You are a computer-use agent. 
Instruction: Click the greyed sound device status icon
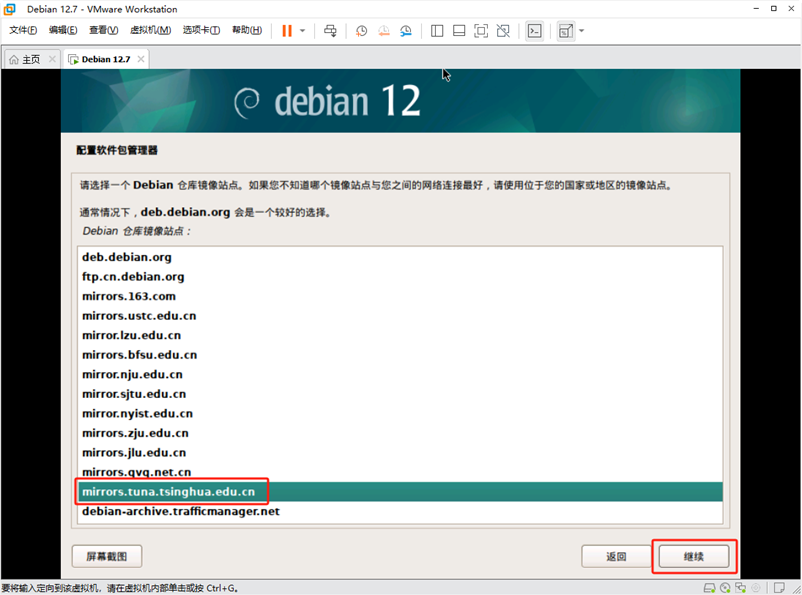[x=756, y=588]
